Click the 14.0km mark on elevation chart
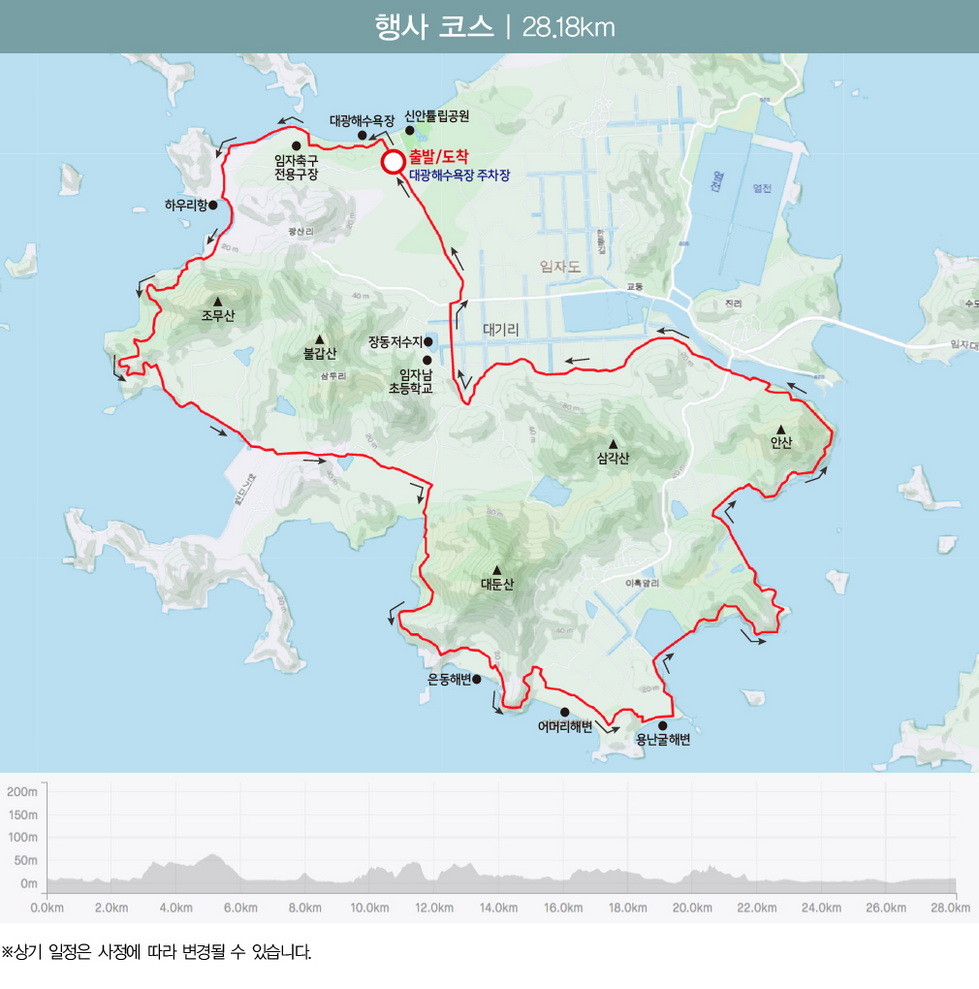This screenshot has height=989, width=979. pyautogui.click(x=498, y=908)
